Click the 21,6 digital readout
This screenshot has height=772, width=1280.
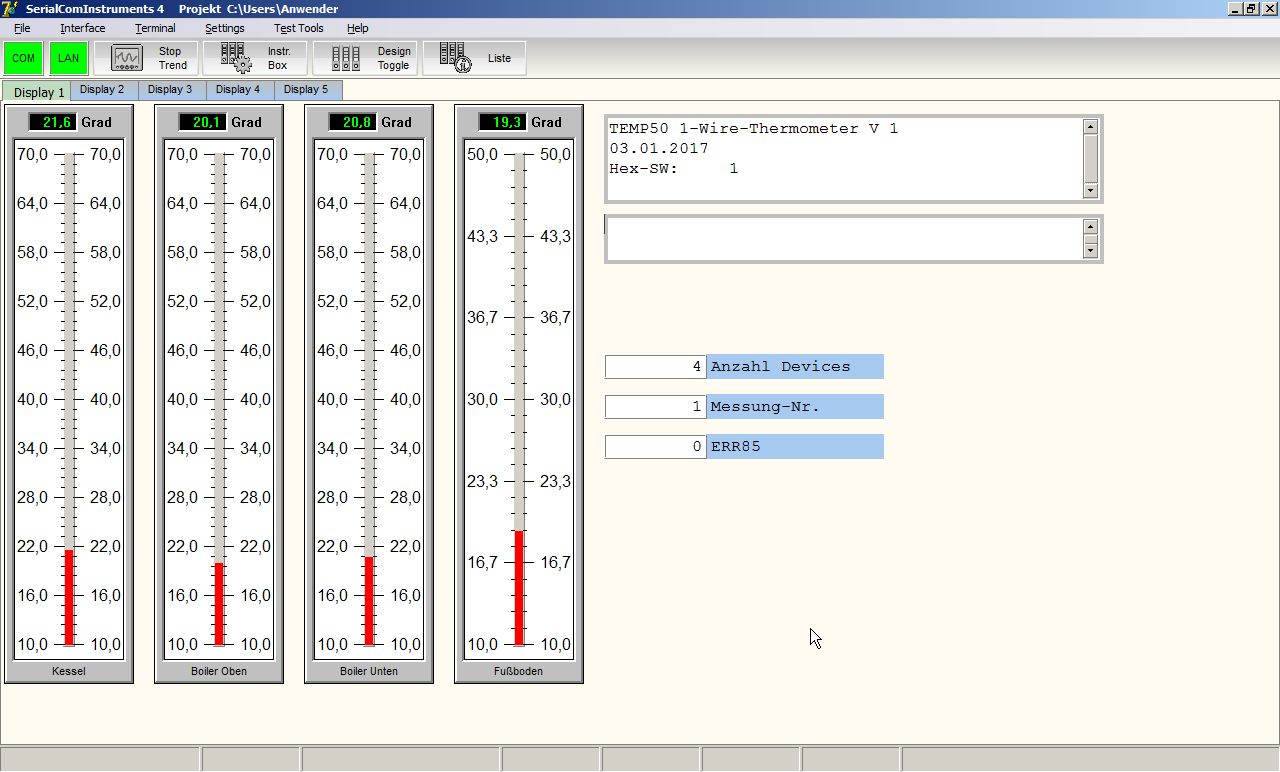coord(52,122)
